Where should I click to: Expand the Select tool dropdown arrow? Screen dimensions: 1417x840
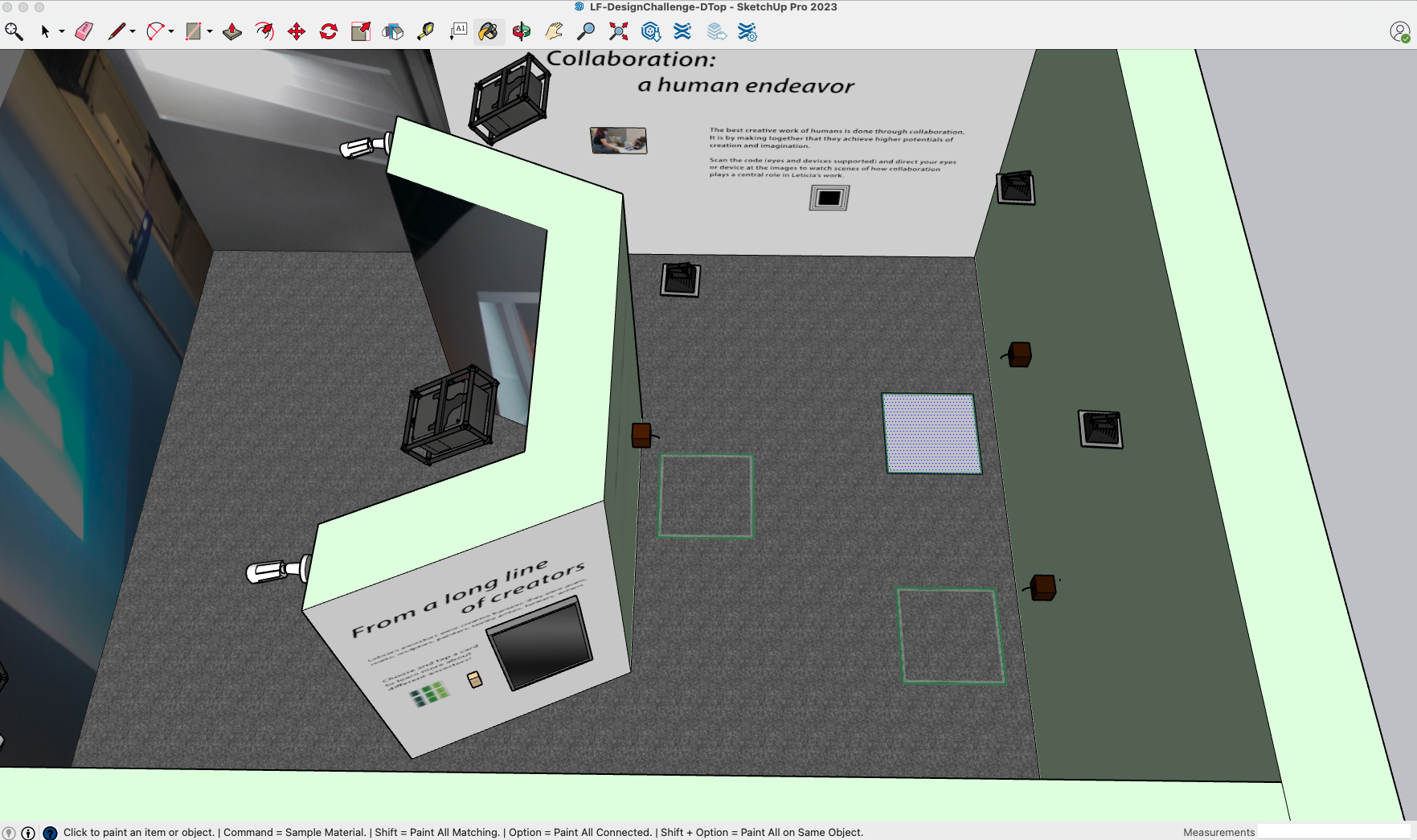(x=62, y=32)
